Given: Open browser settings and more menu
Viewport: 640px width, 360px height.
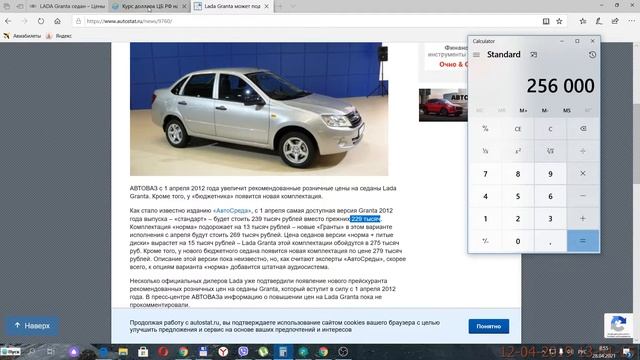Looking at the screenshot, I should 631,21.
